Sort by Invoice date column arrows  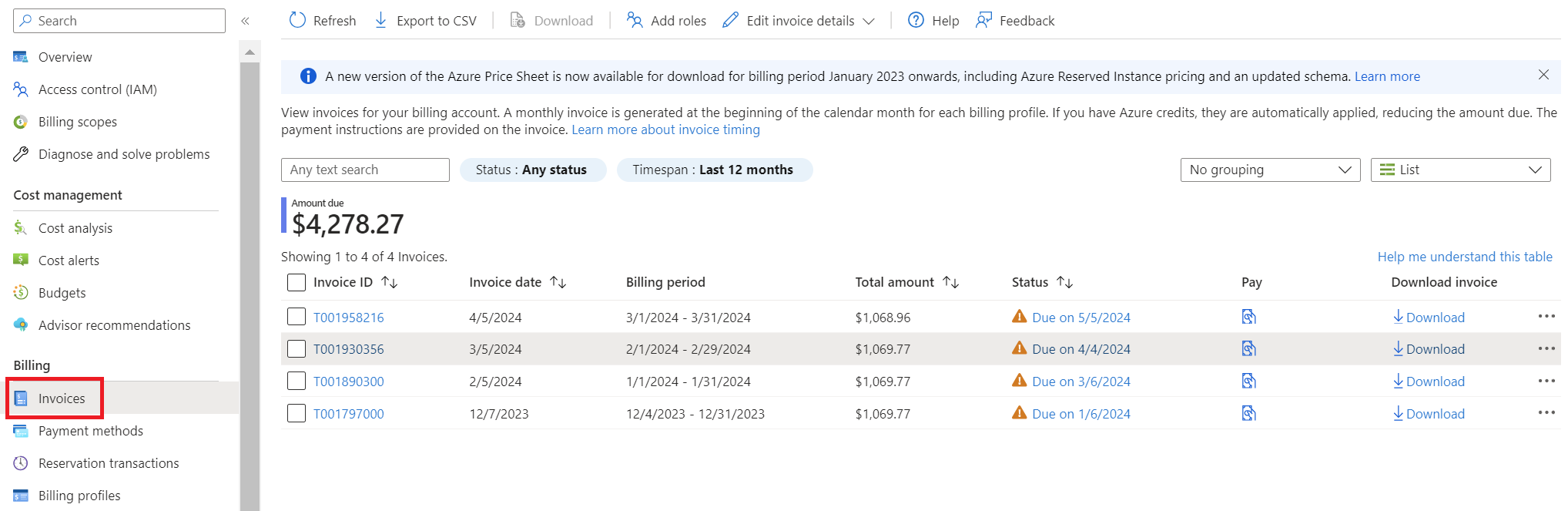pyautogui.click(x=558, y=283)
